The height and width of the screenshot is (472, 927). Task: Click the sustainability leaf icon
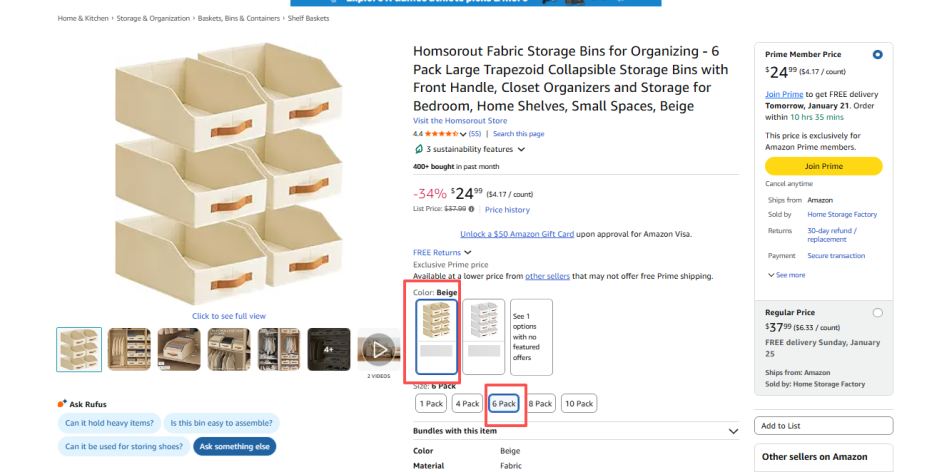coord(419,149)
